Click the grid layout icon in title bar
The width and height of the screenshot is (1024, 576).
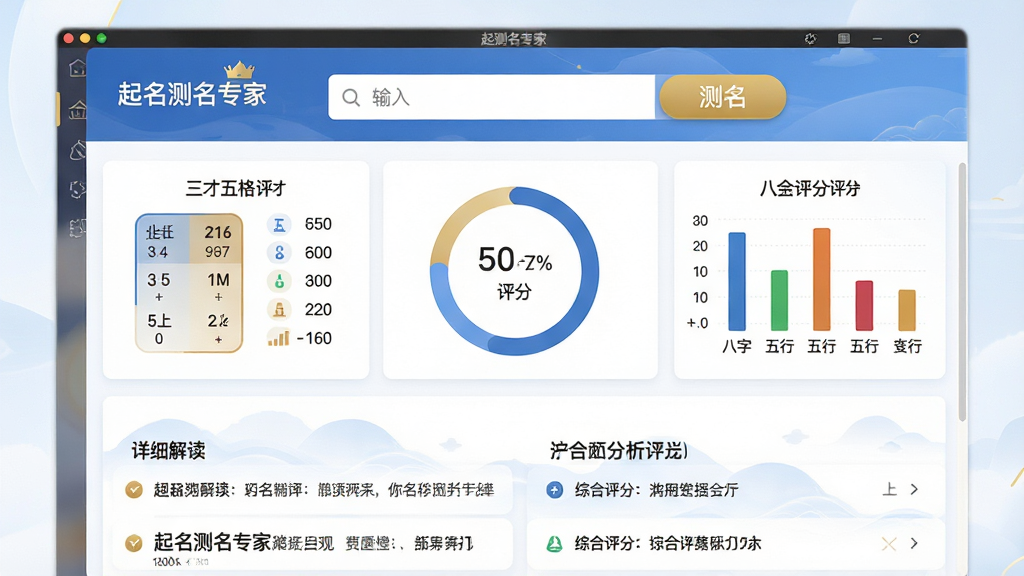tap(844, 39)
